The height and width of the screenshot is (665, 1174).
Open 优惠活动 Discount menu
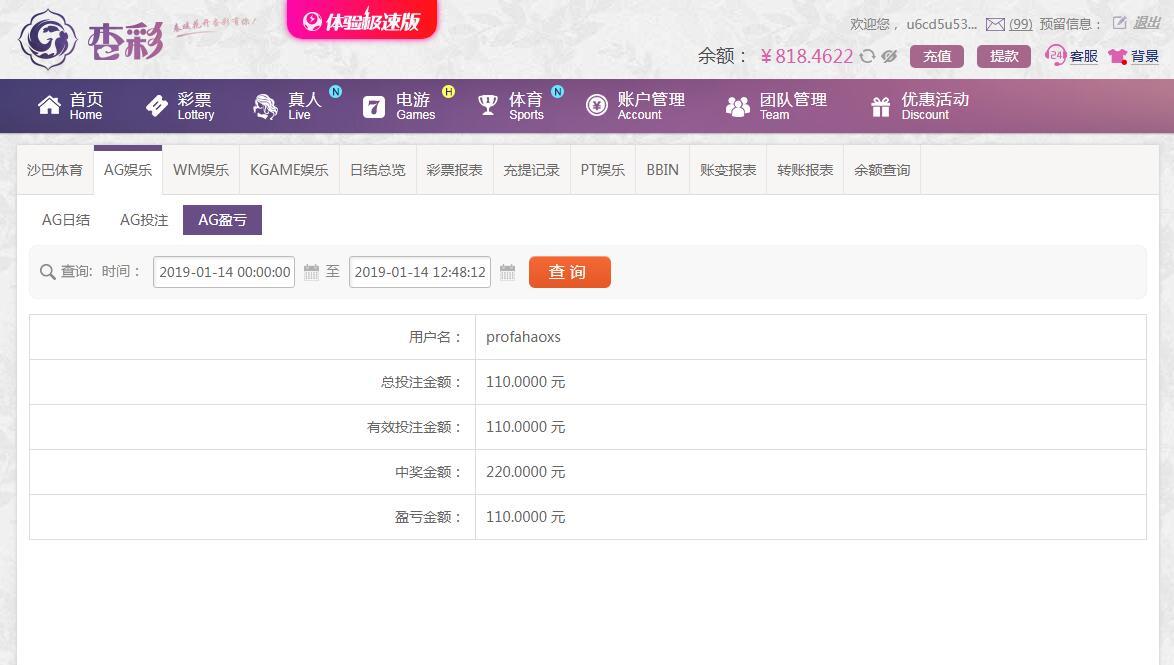935,106
